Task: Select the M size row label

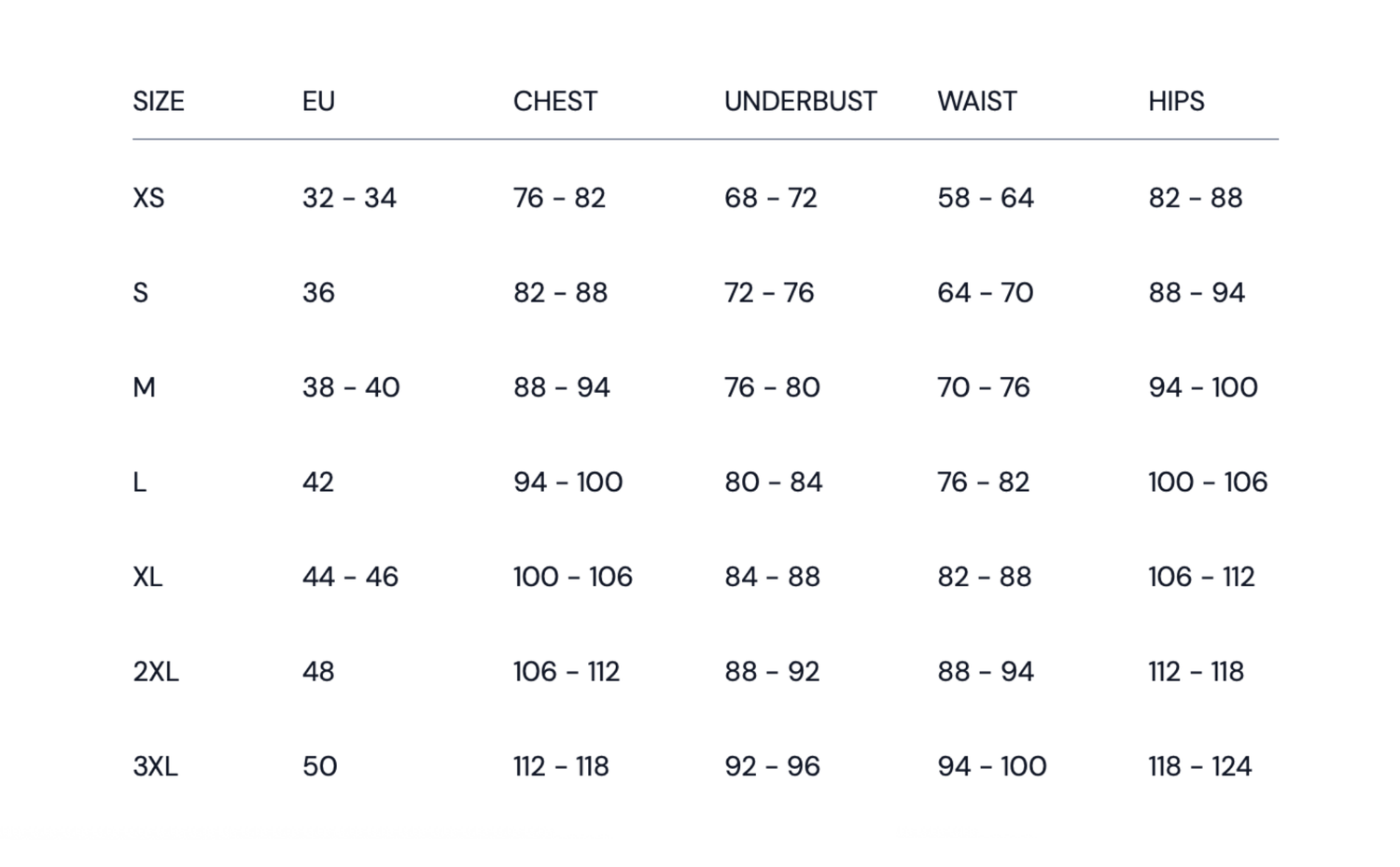Action: [x=144, y=387]
